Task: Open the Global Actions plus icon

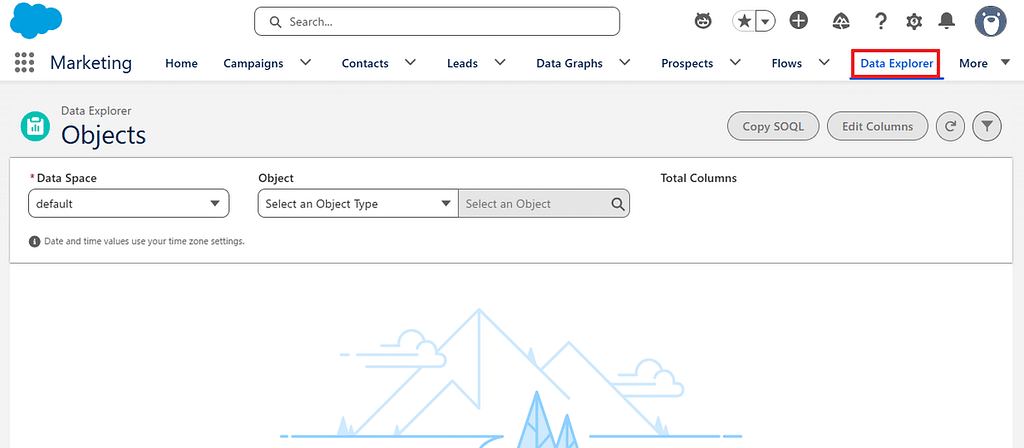Action: click(799, 21)
